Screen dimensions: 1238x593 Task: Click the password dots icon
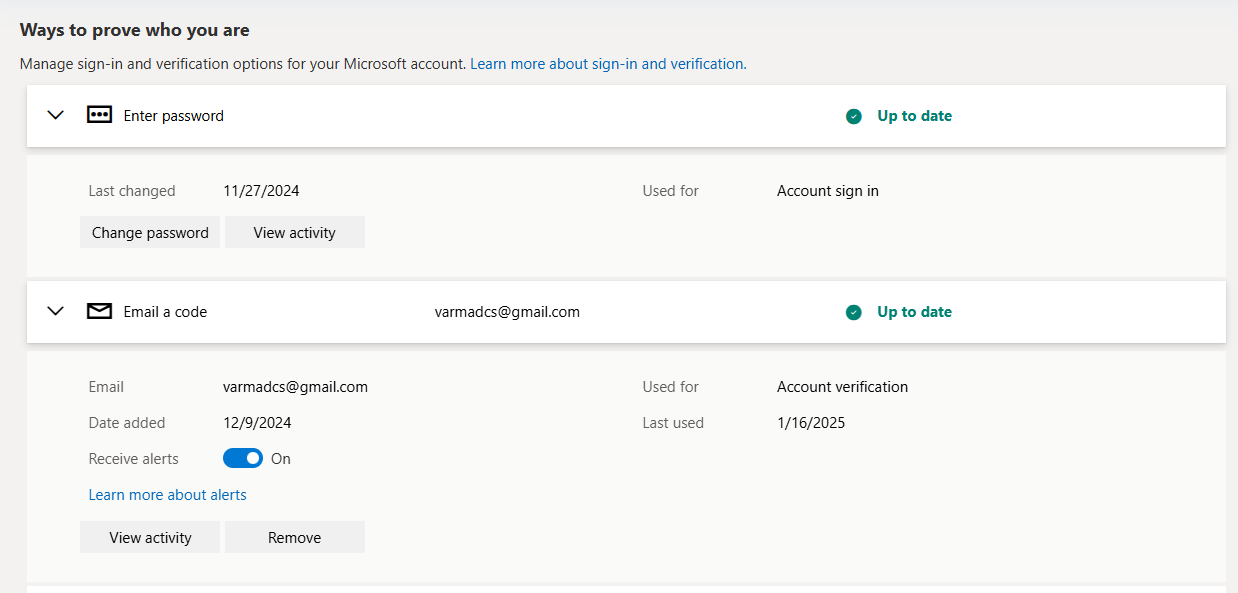tap(99, 115)
